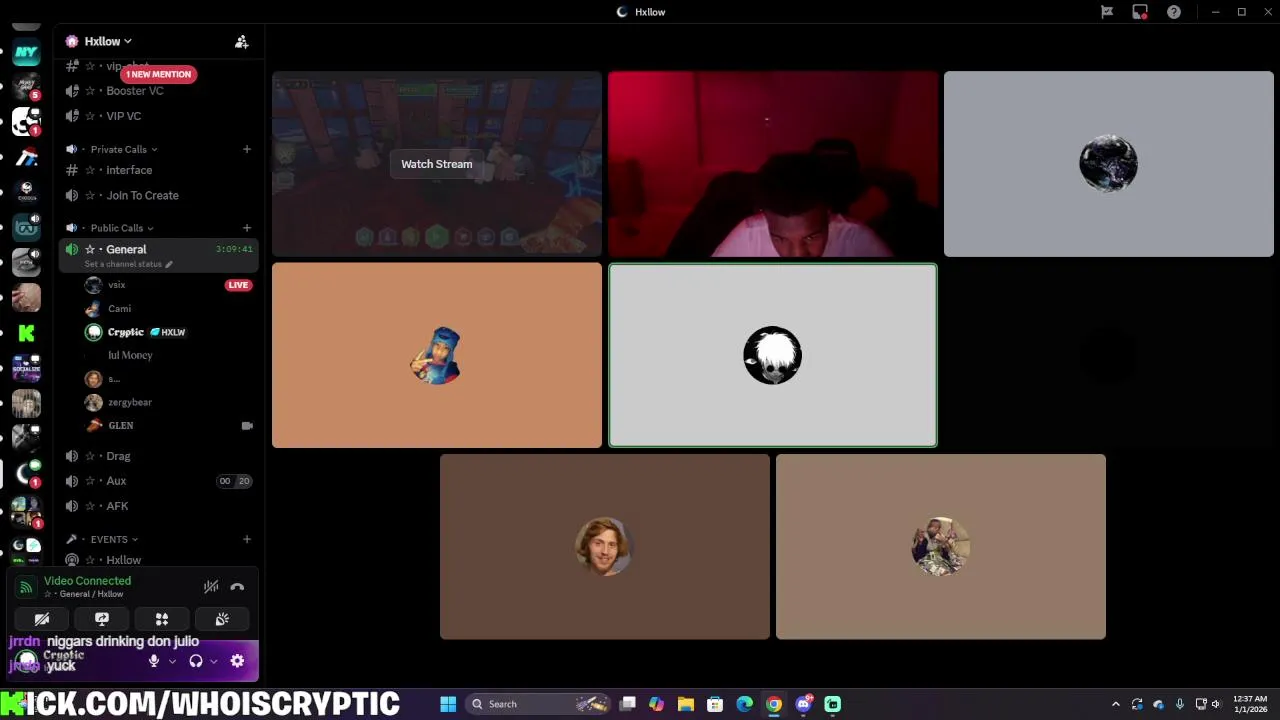Click Video Connected status text
The width and height of the screenshot is (1280, 720).
coord(87,581)
